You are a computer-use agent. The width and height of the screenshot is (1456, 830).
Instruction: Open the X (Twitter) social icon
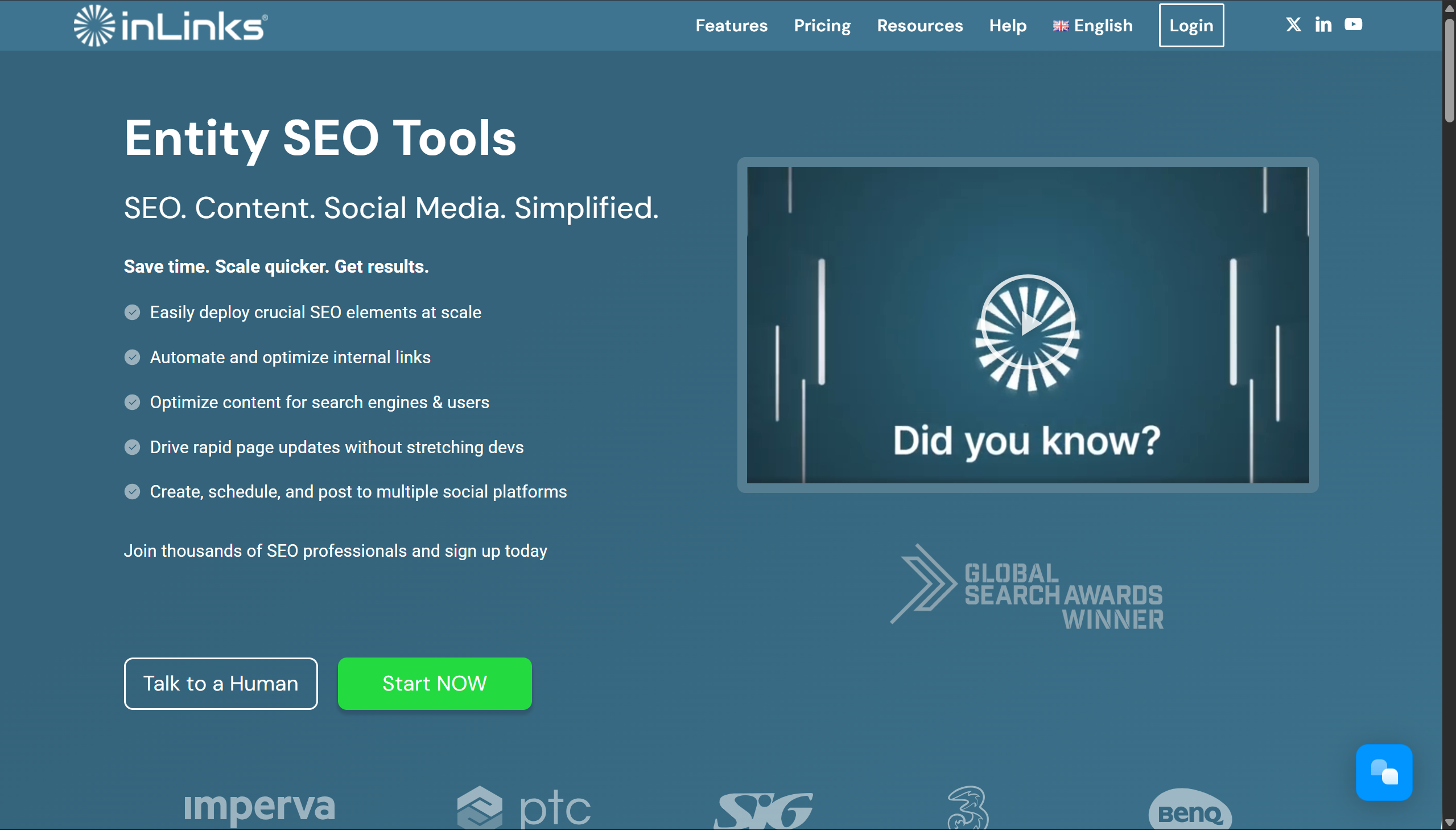[1293, 24]
